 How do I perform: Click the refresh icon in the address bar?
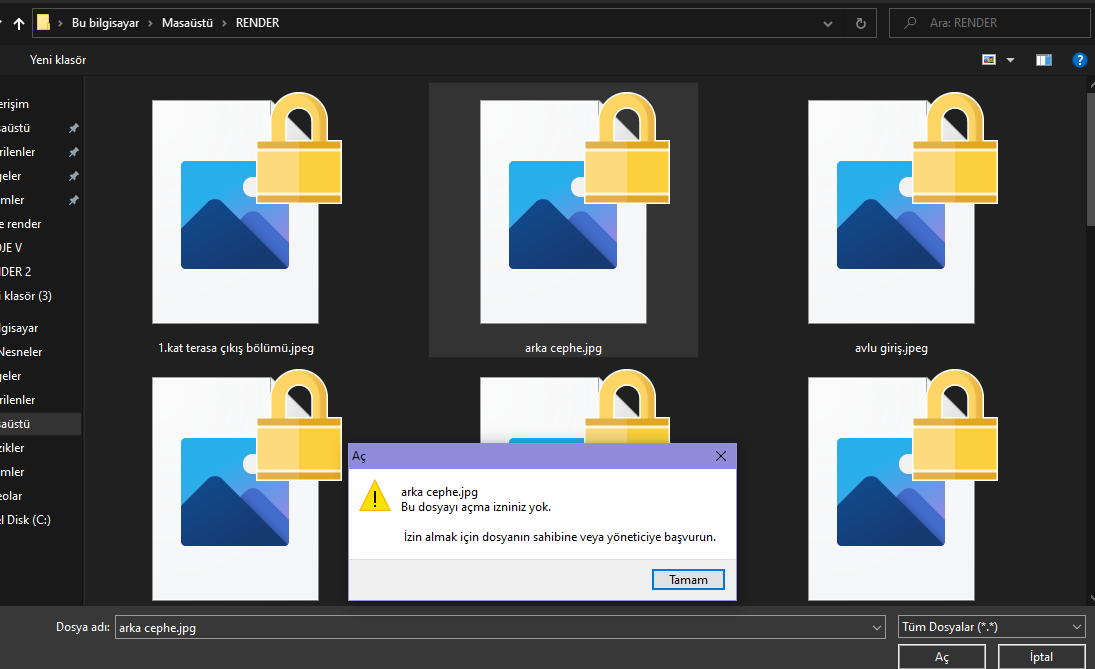(x=861, y=22)
